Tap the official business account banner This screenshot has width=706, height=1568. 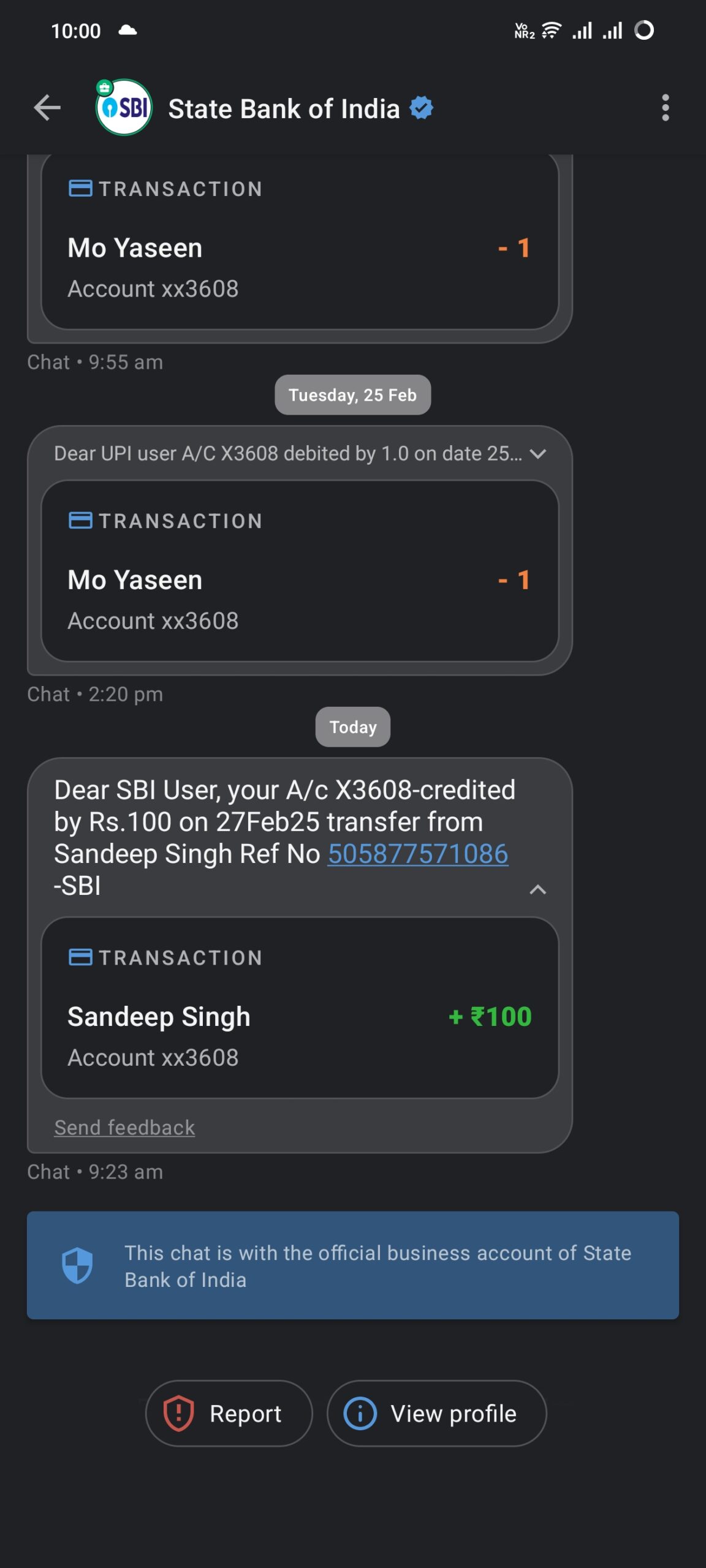click(x=378, y=1265)
